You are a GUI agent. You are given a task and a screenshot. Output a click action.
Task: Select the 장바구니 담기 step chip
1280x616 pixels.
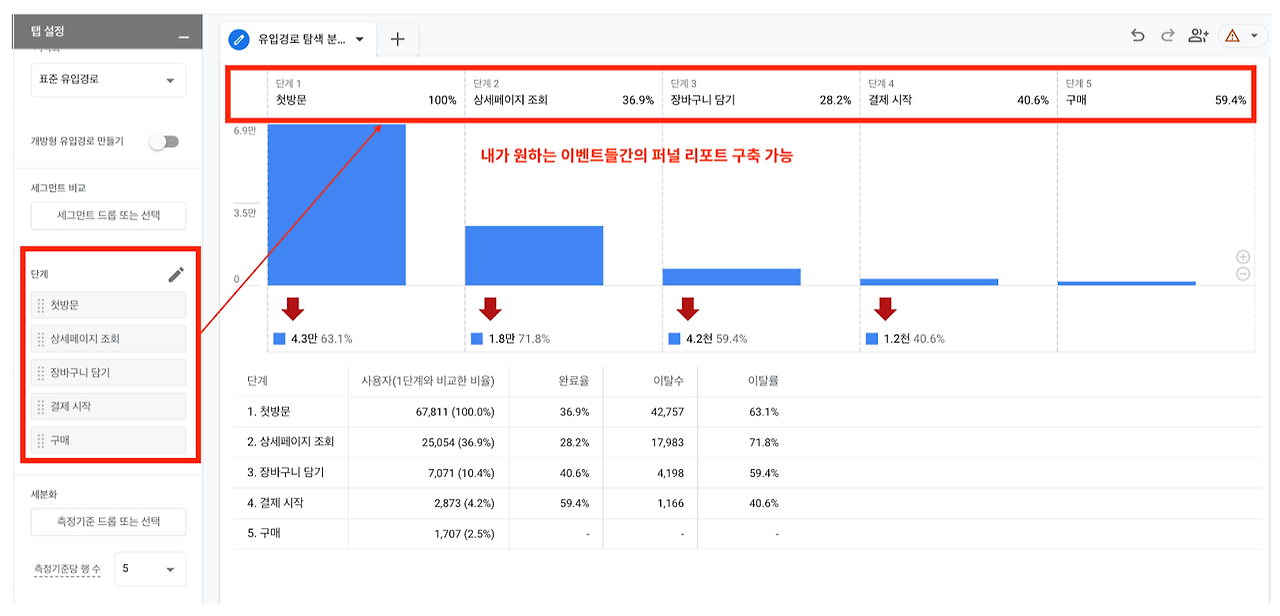(108, 373)
